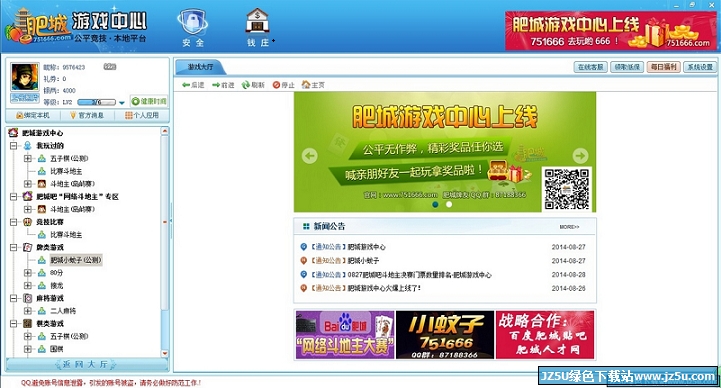Viewport: 721px width, 388px height.
Task: Click the 围棋 game icon
Action: (41, 349)
